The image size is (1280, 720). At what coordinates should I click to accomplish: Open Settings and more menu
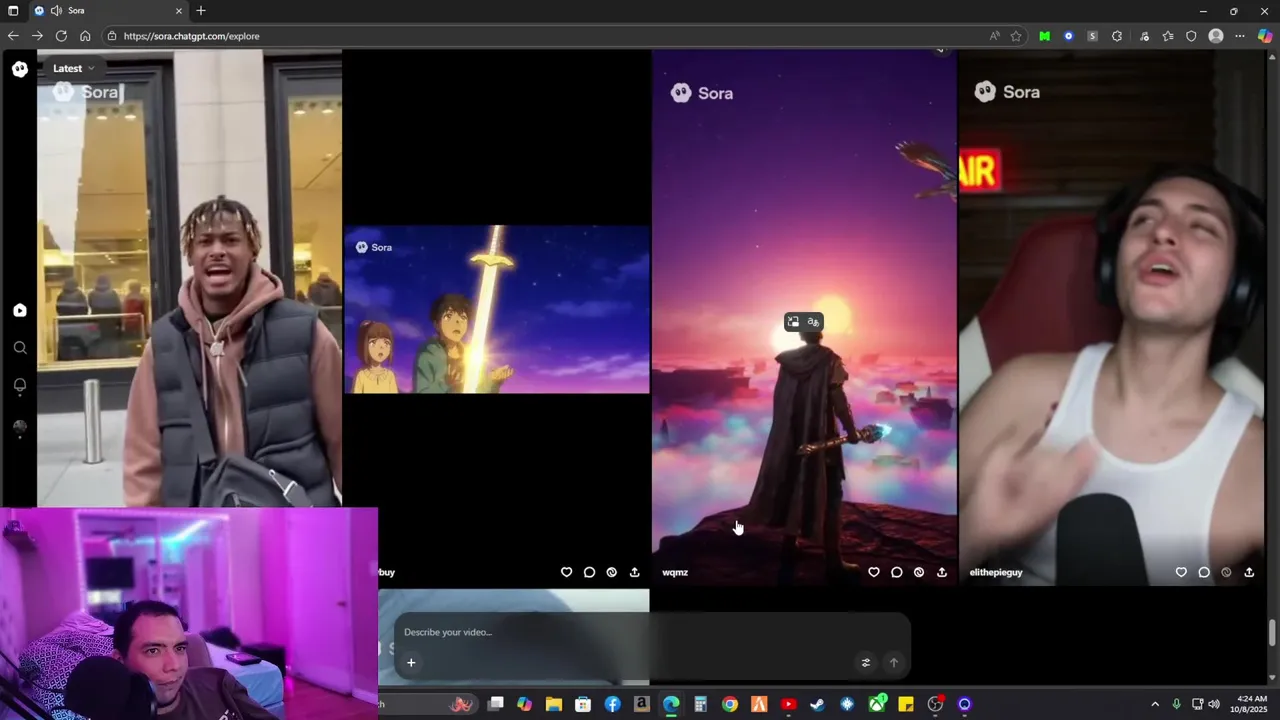[1241, 36]
